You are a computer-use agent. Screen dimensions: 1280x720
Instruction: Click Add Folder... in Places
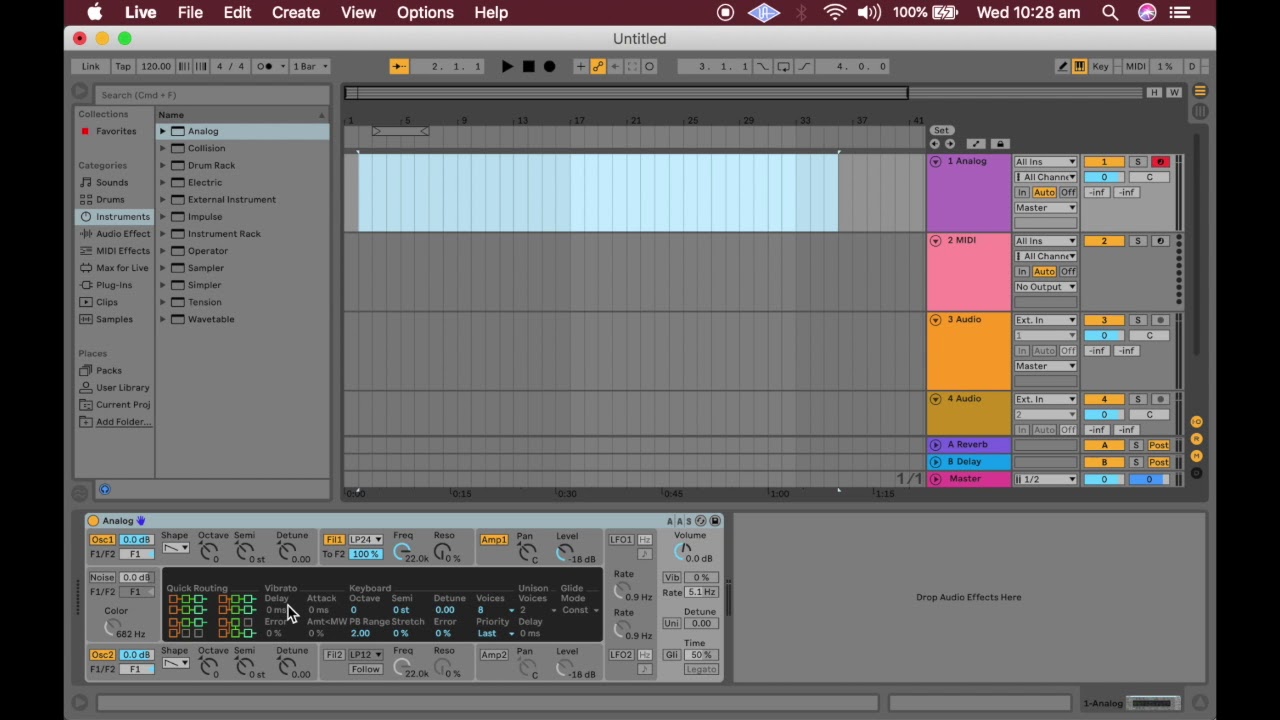(x=123, y=422)
